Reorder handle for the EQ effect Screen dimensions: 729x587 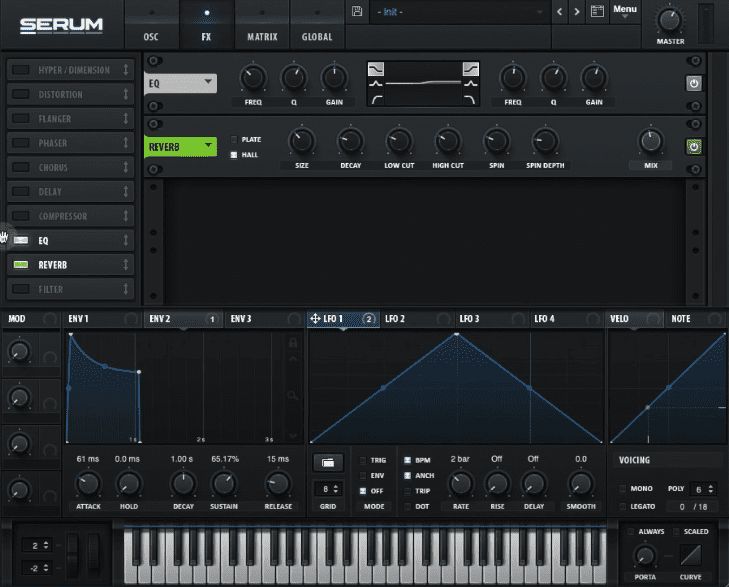point(126,240)
